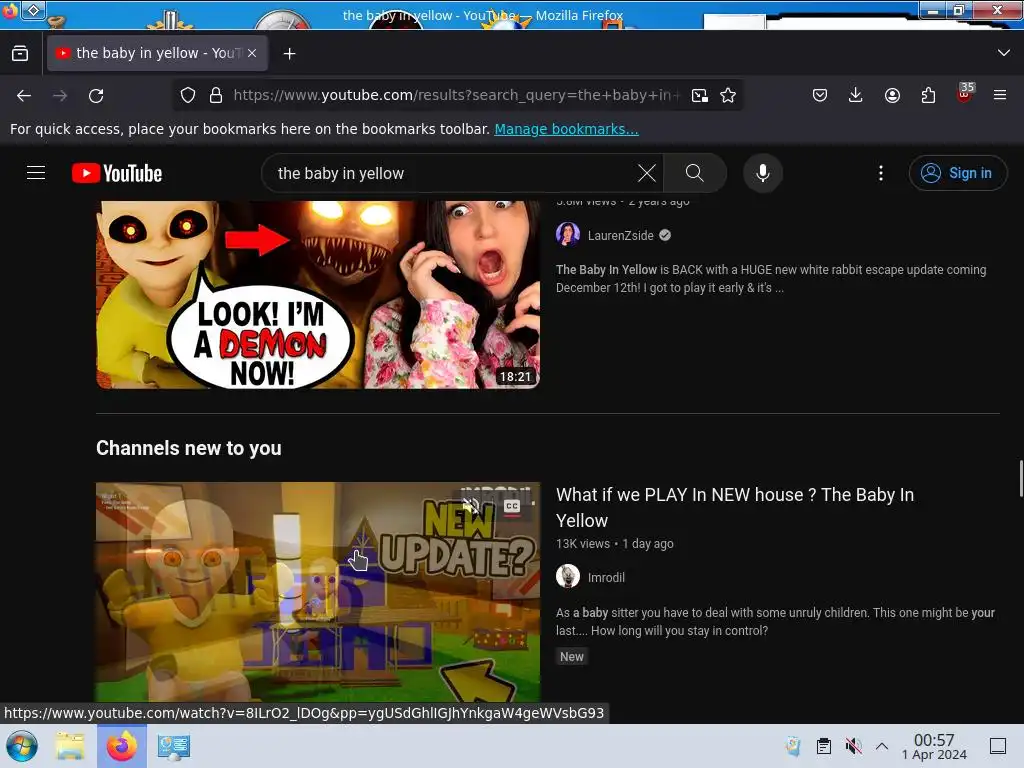This screenshot has height=768, width=1024.
Task: Open picture-in-picture icon in address bar
Action: click(x=699, y=96)
